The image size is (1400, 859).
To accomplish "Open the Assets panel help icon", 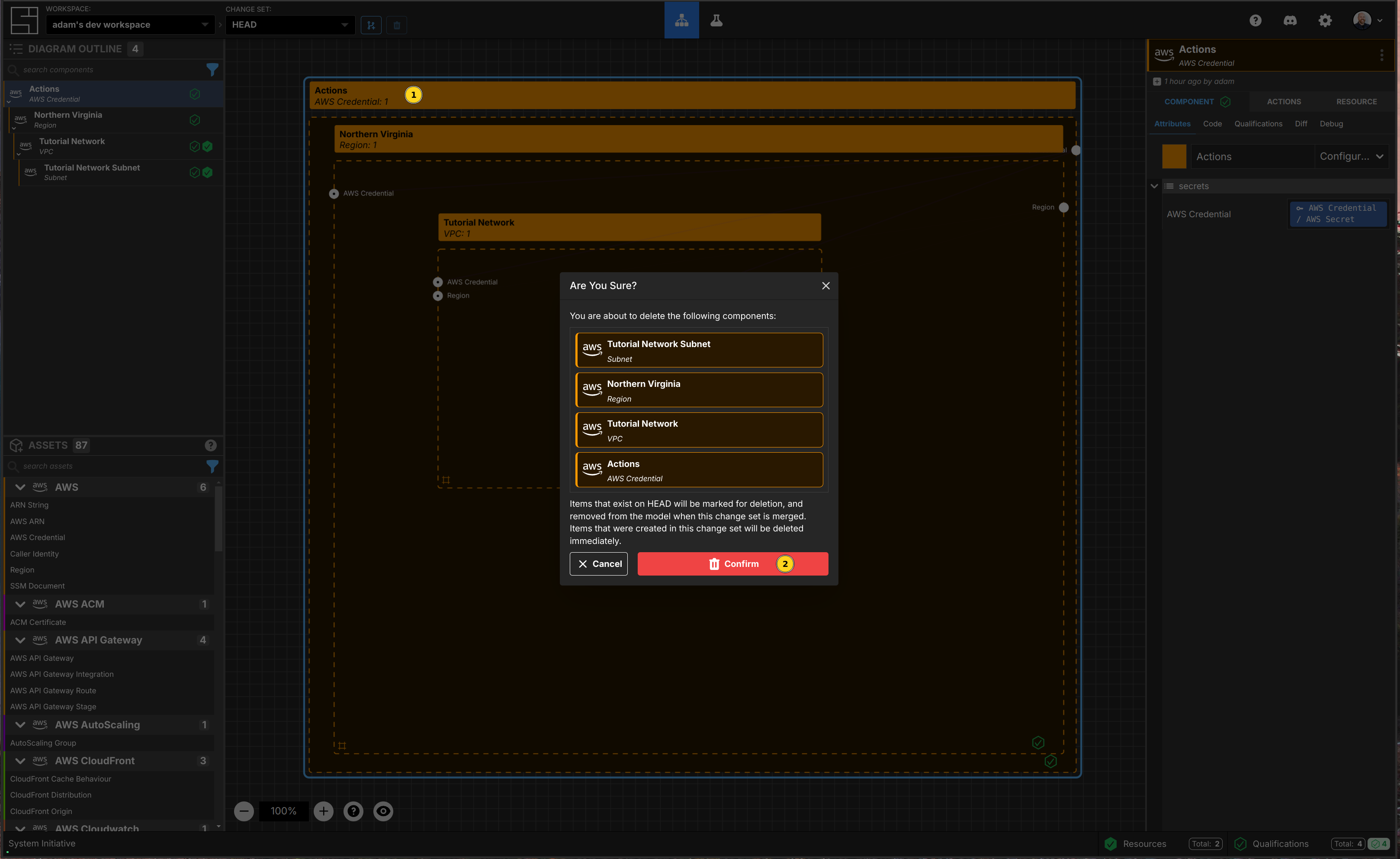I will (x=210, y=445).
